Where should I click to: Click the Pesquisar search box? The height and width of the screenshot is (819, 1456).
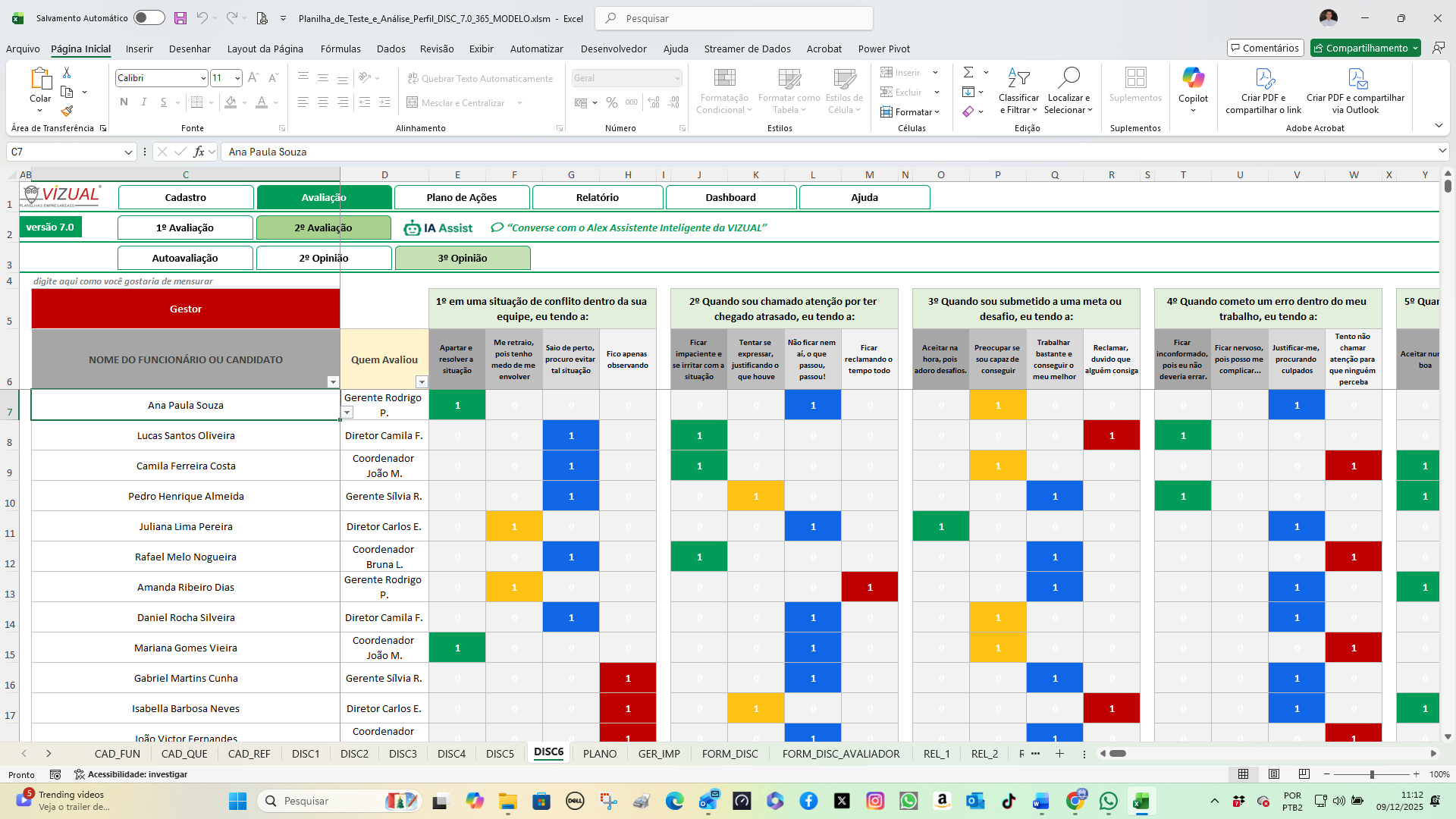point(733,17)
